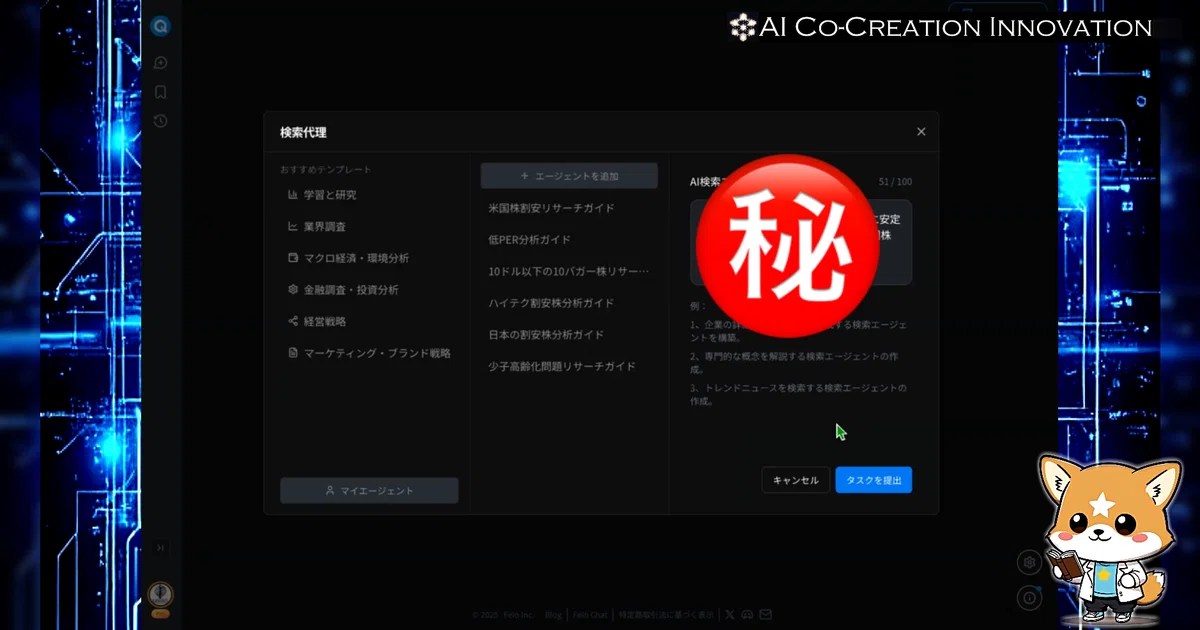Focus the AI search agent text area
The image size is (1200, 630).
pos(801,243)
